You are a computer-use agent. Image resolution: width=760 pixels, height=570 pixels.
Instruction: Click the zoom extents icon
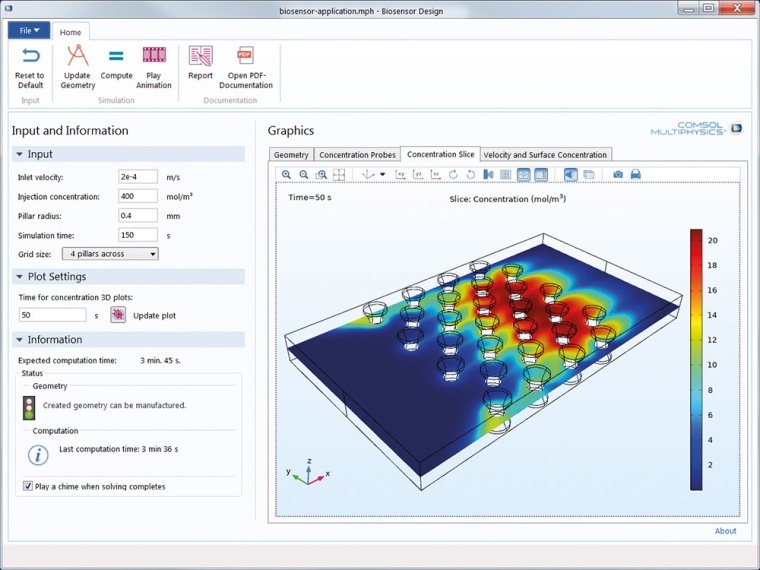[339, 174]
